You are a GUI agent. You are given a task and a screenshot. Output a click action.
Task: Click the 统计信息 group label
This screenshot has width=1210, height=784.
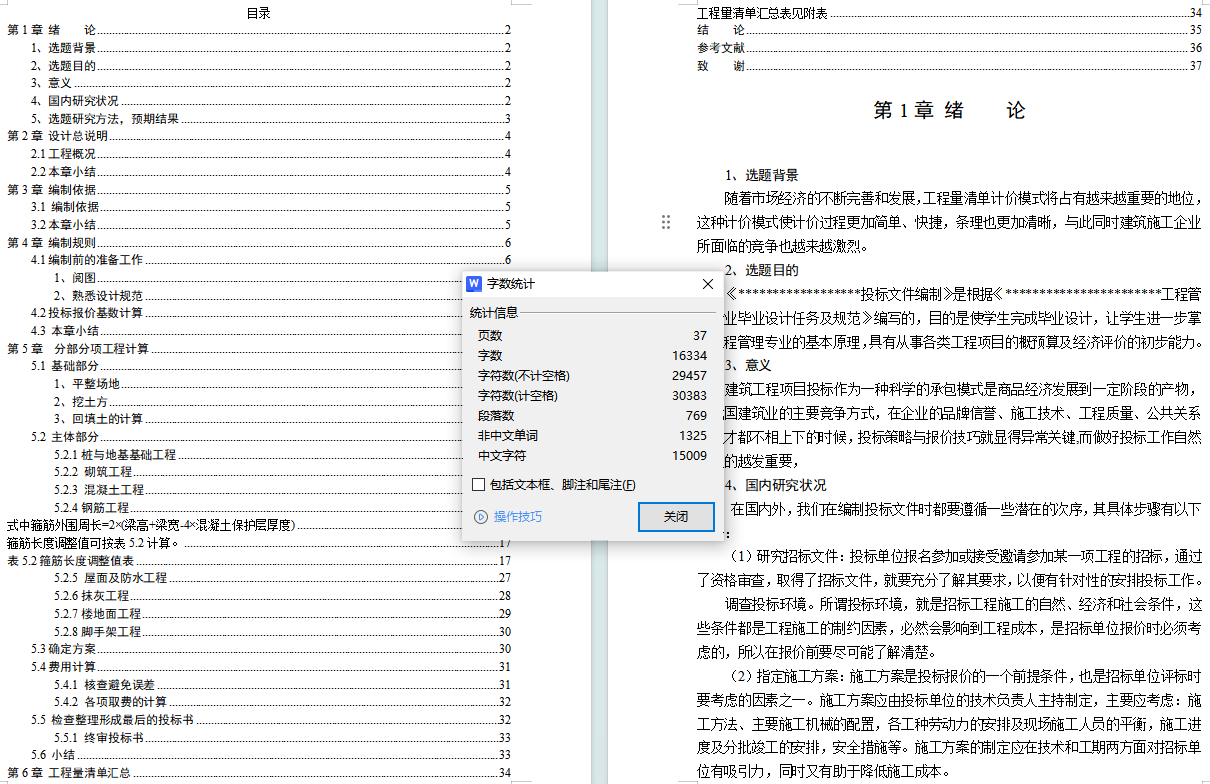point(494,313)
